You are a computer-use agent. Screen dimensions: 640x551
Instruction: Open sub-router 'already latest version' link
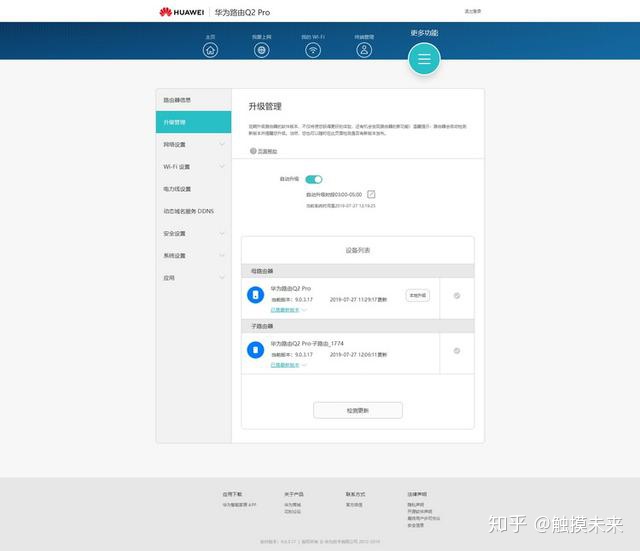[x=285, y=365]
